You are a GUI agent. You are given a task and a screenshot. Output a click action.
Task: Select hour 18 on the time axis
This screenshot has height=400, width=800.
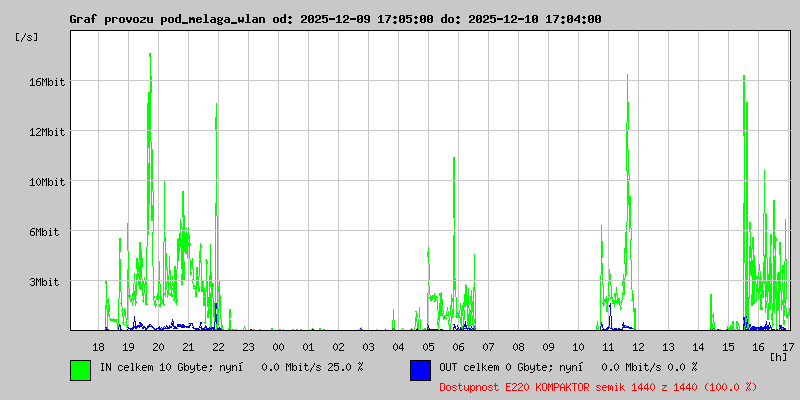(98, 346)
